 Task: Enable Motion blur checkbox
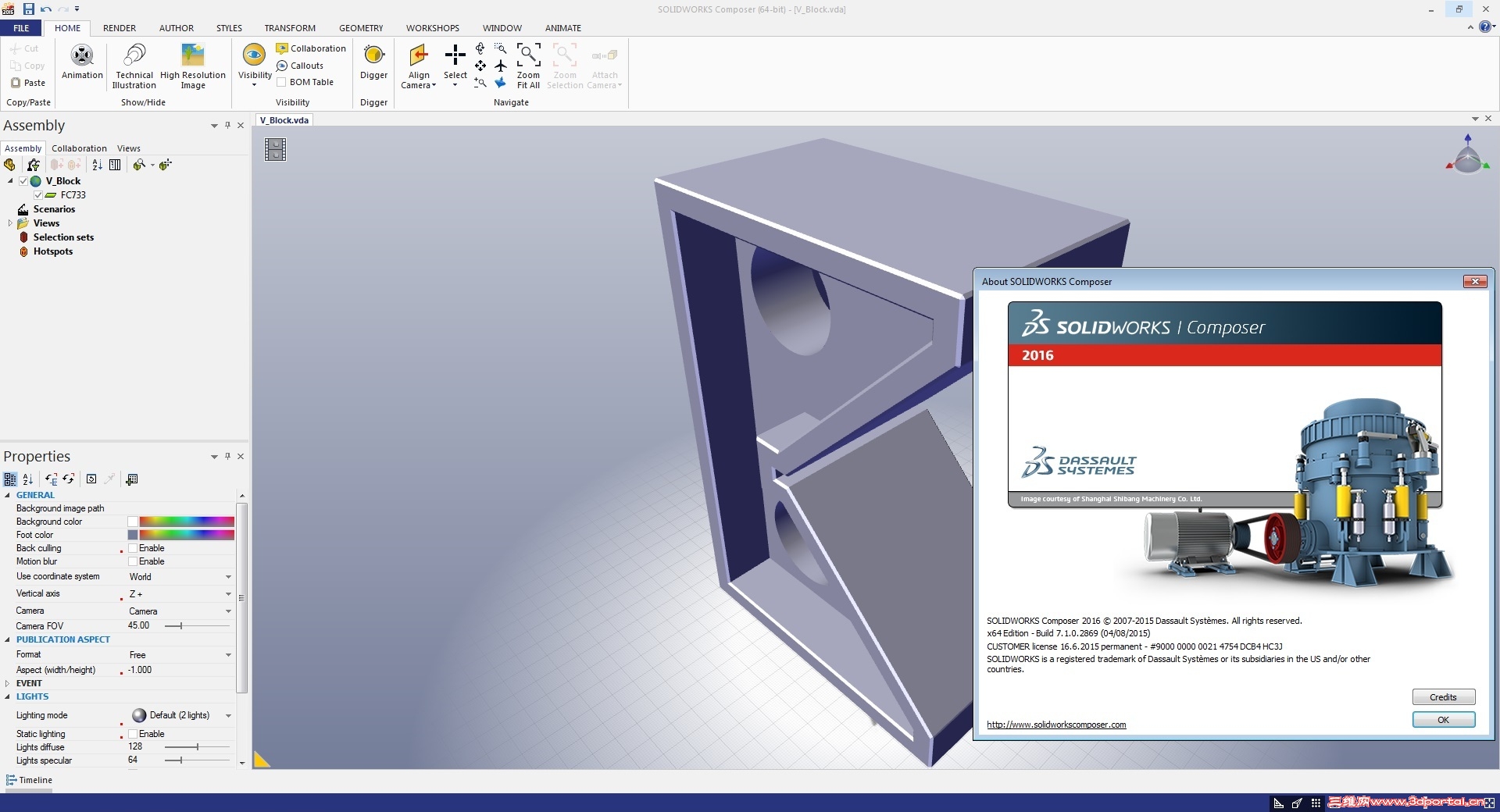pyautogui.click(x=133, y=561)
